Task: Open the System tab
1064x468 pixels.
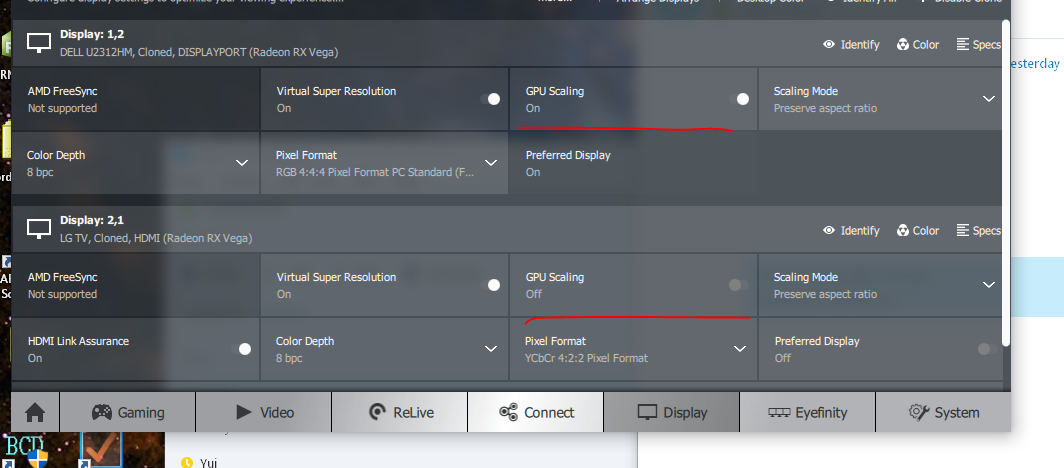Action: pyautogui.click(x=943, y=412)
